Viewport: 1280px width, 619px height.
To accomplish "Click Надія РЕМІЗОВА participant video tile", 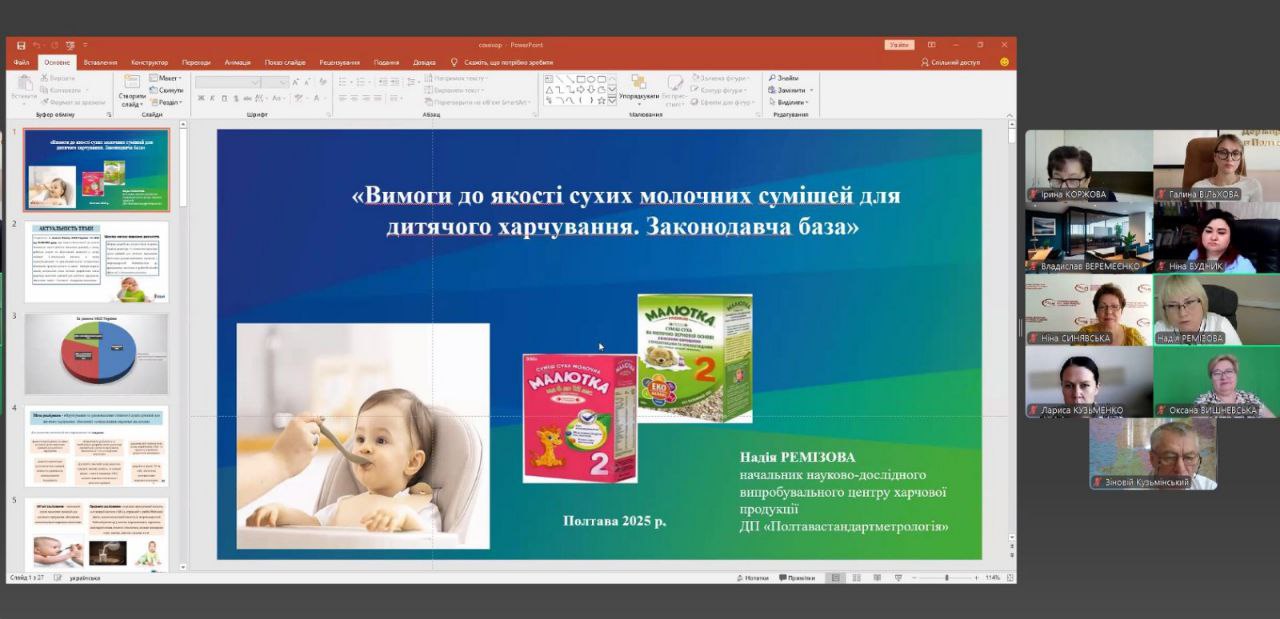I will pyautogui.click(x=1216, y=310).
